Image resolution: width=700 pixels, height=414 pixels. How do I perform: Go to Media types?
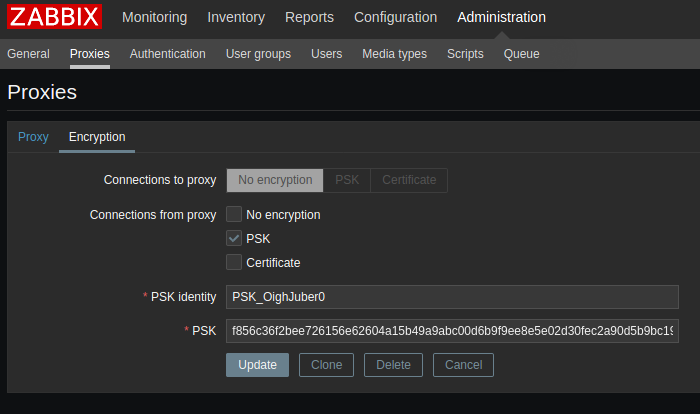tap(394, 54)
